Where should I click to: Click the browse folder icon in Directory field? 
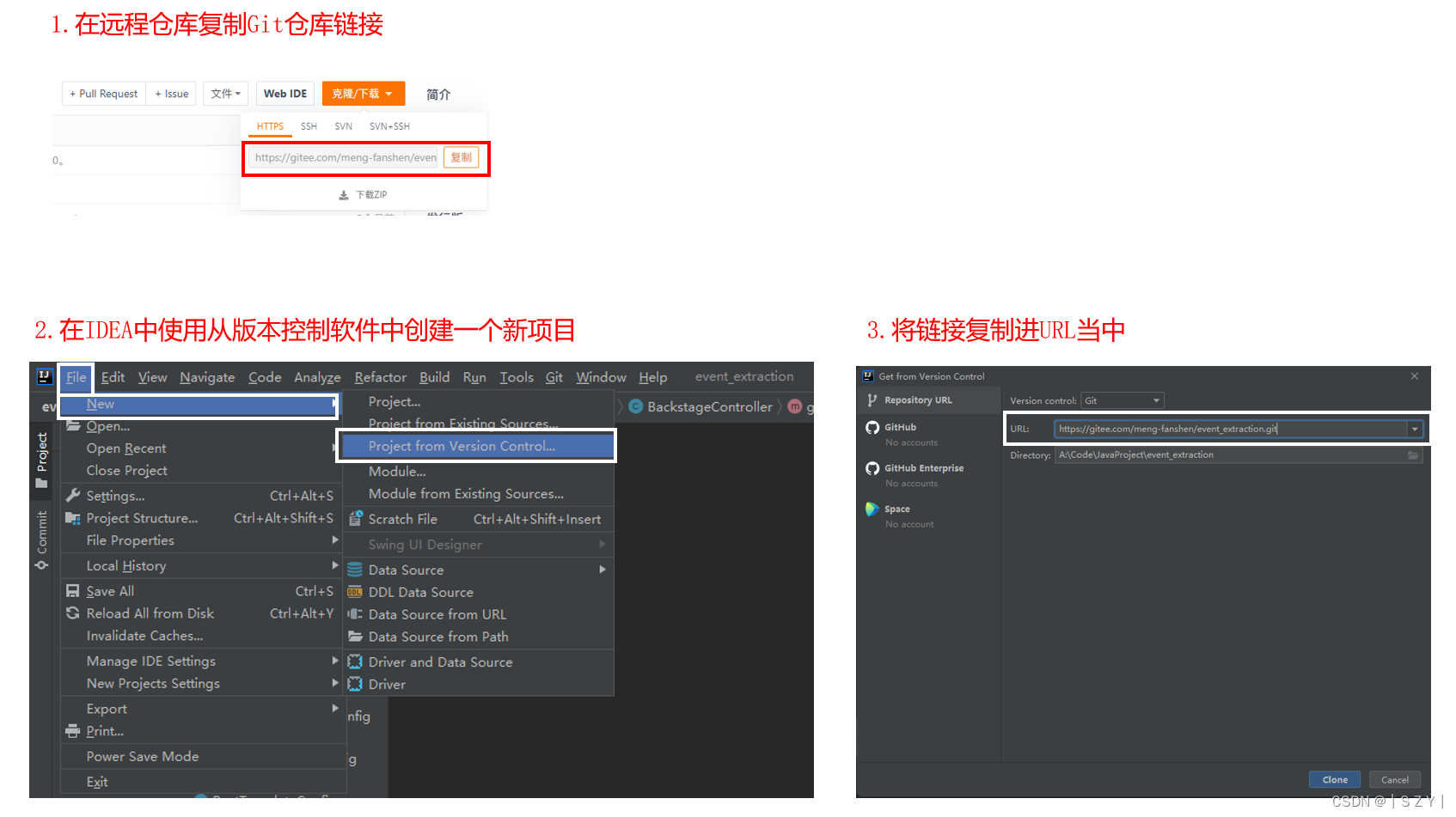(1413, 455)
